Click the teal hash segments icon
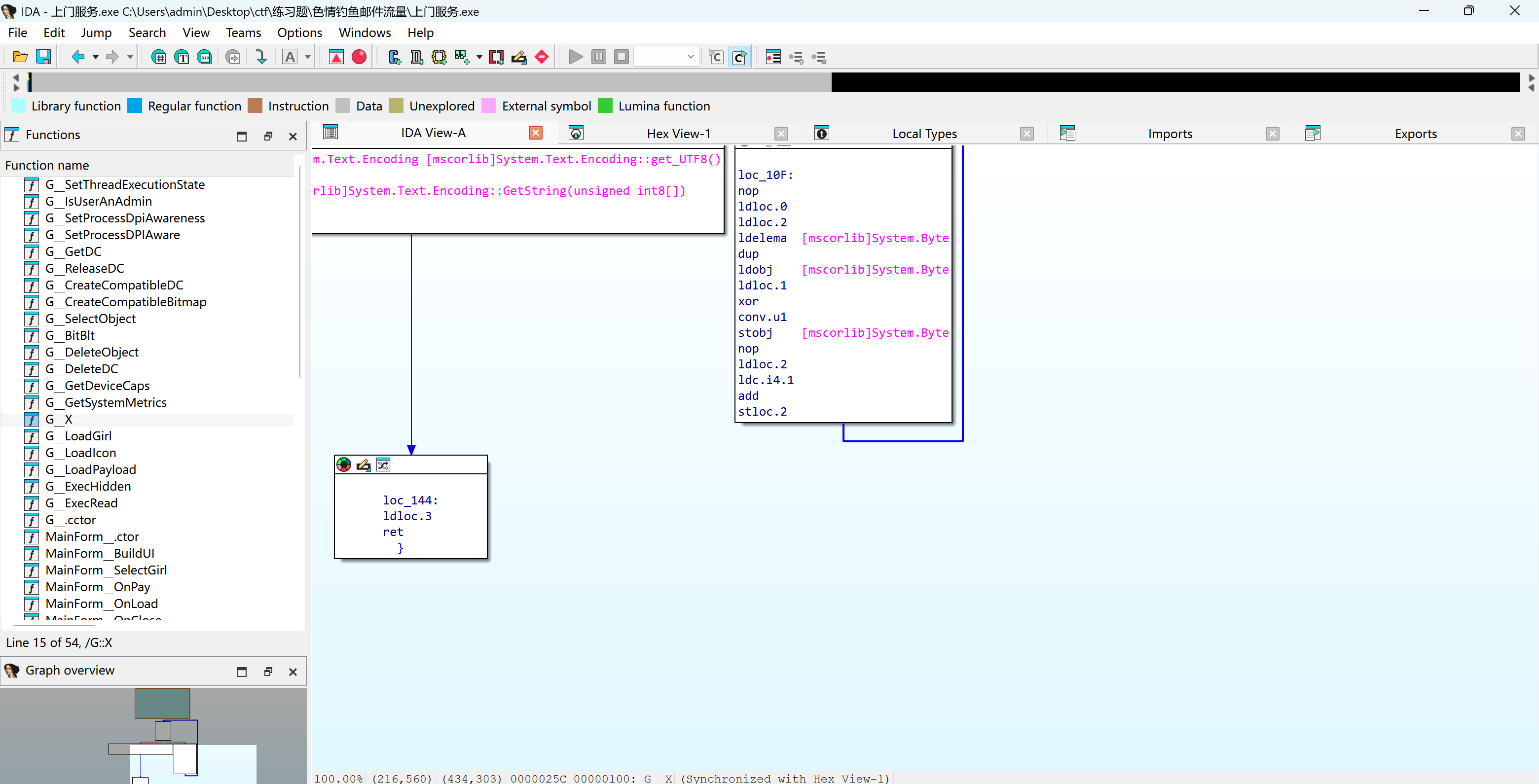Screen dimensions: 1539x784 click(x=159, y=57)
